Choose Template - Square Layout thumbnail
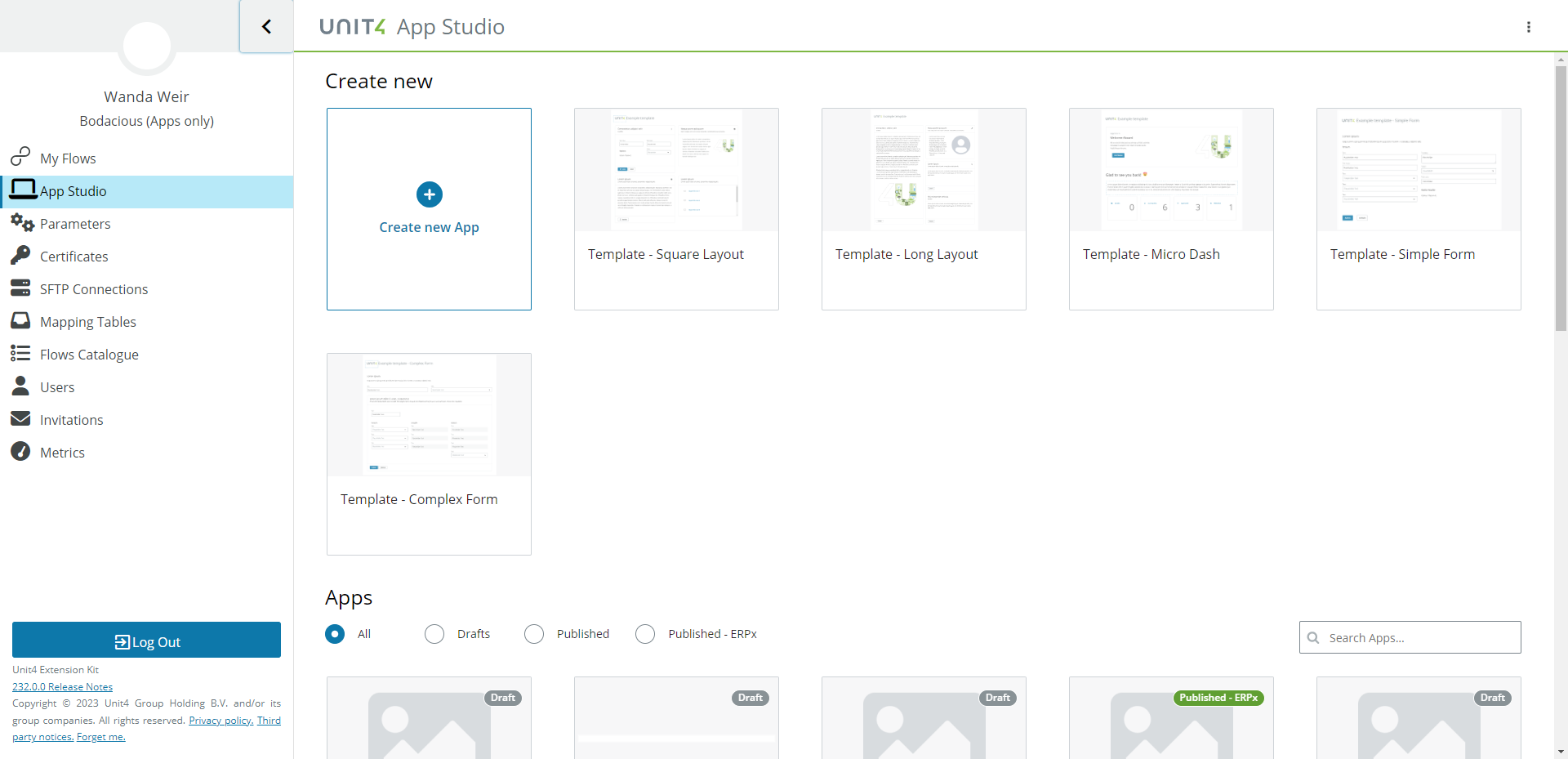The image size is (1568, 759). pyautogui.click(x=676, y=170)
